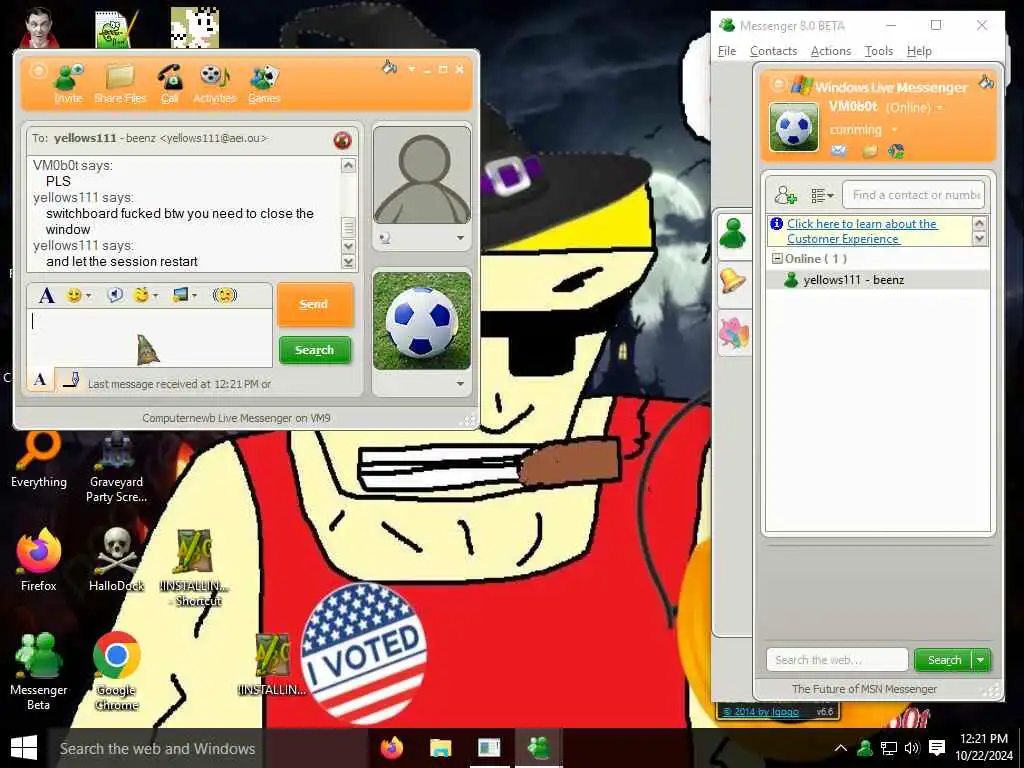
Task: Send the chat message
Action: (x=315, y=304)
